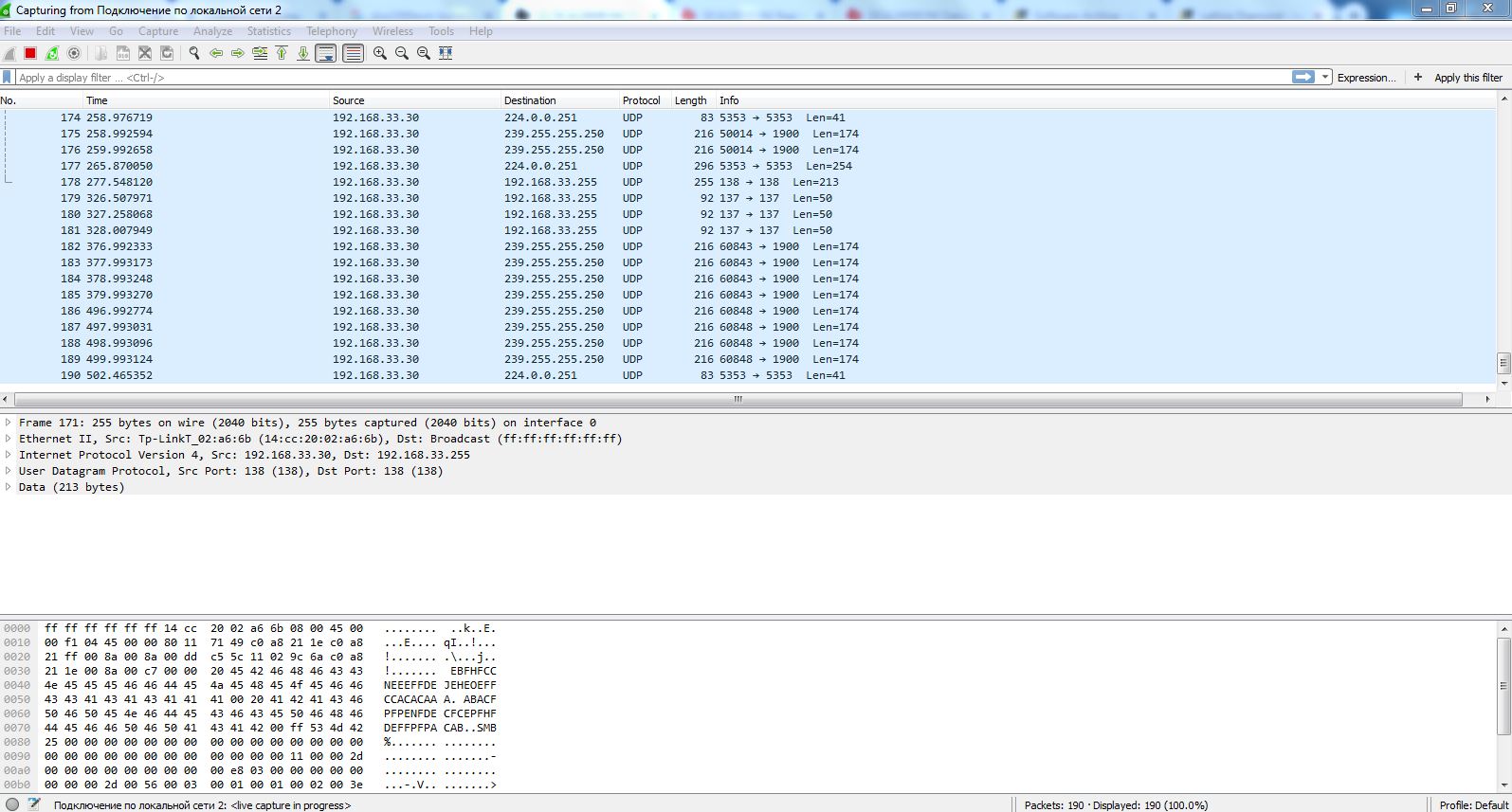Expand Internet Protocol Version 4 section

click(x=9, y=455)
